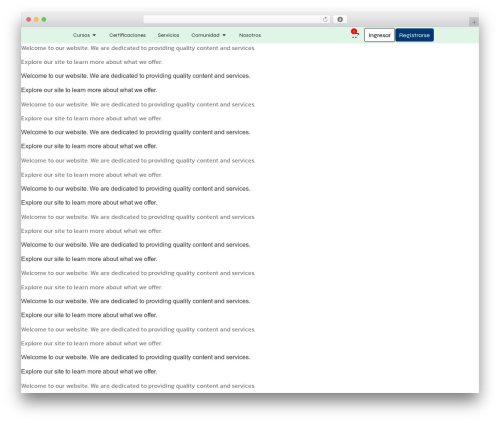Open the shopping cart icon
500x423 pixels.
click(354, 34)
